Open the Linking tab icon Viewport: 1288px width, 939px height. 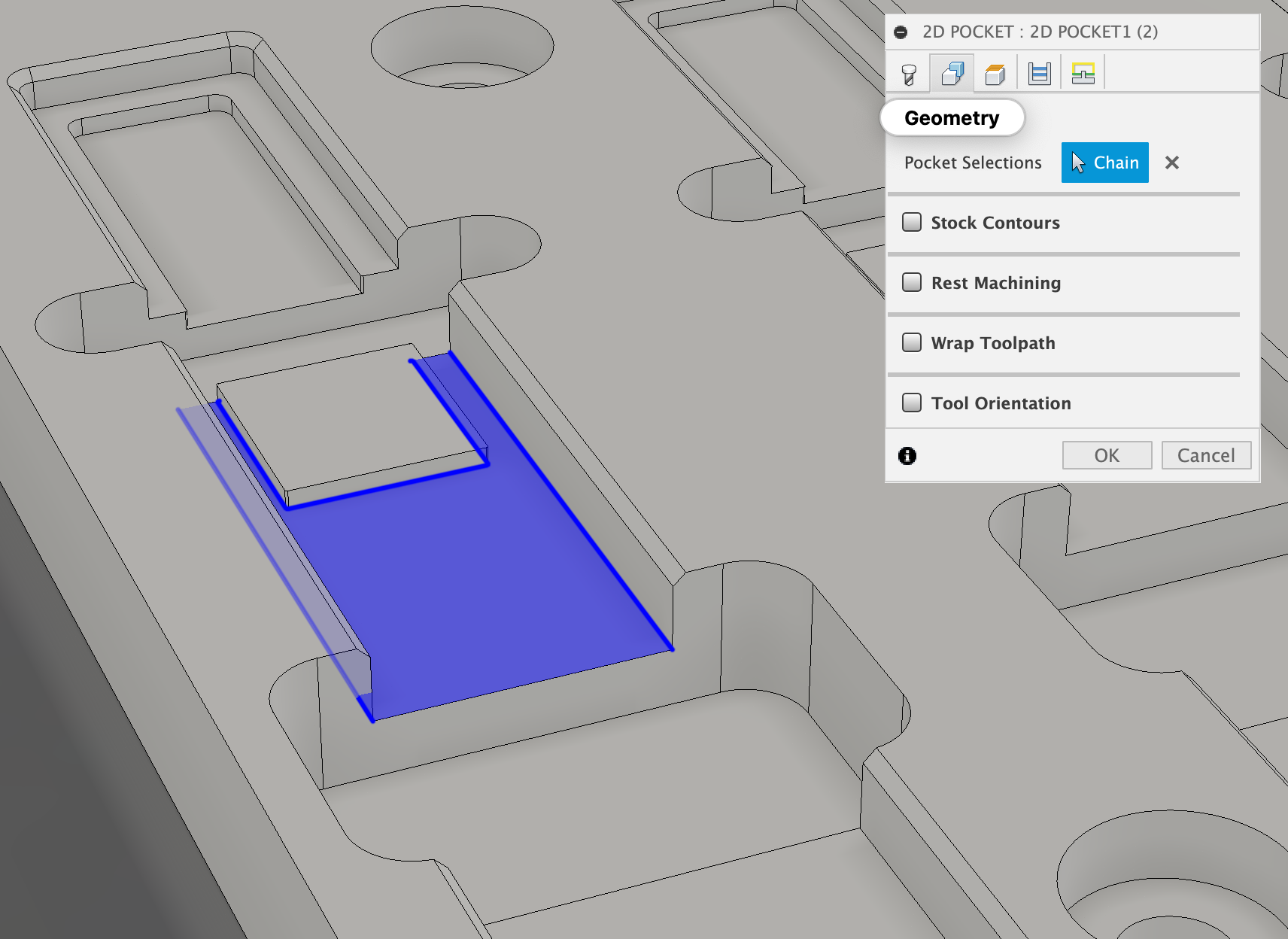(x=1083, y=71)
